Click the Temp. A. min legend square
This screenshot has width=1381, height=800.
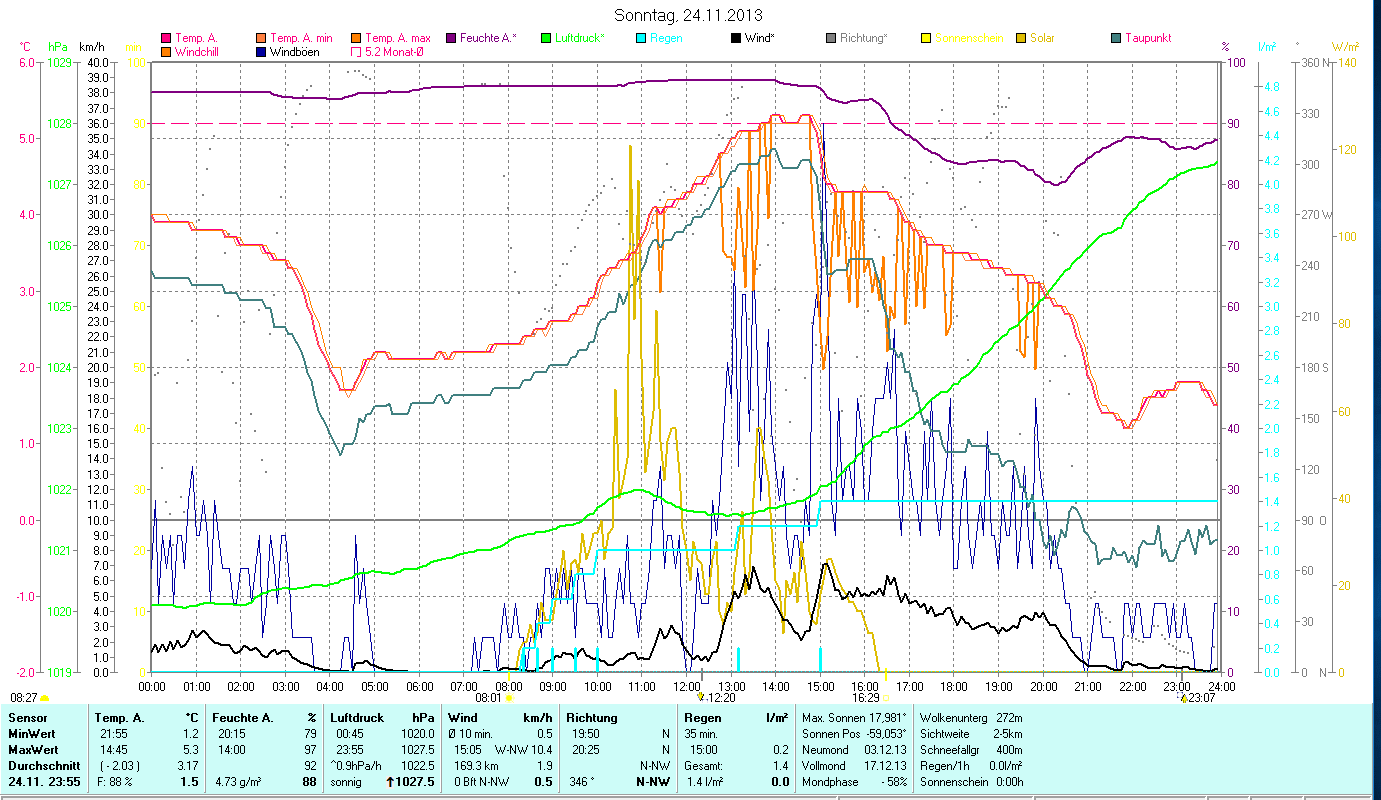(x=262, y=39)
